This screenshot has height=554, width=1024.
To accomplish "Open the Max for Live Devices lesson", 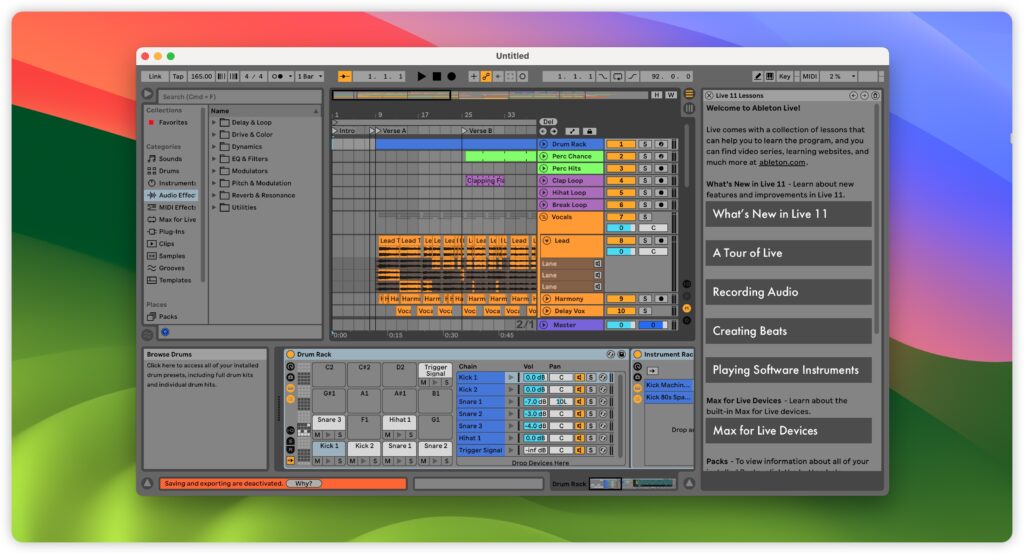I will [x=788, y=431].
